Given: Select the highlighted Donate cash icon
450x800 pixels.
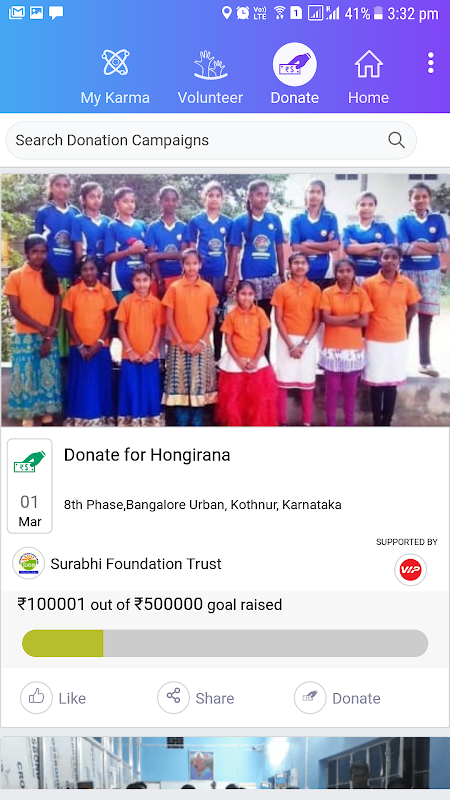Looking at the screenshot, I should pyautogui.click(x=294, y=64).
